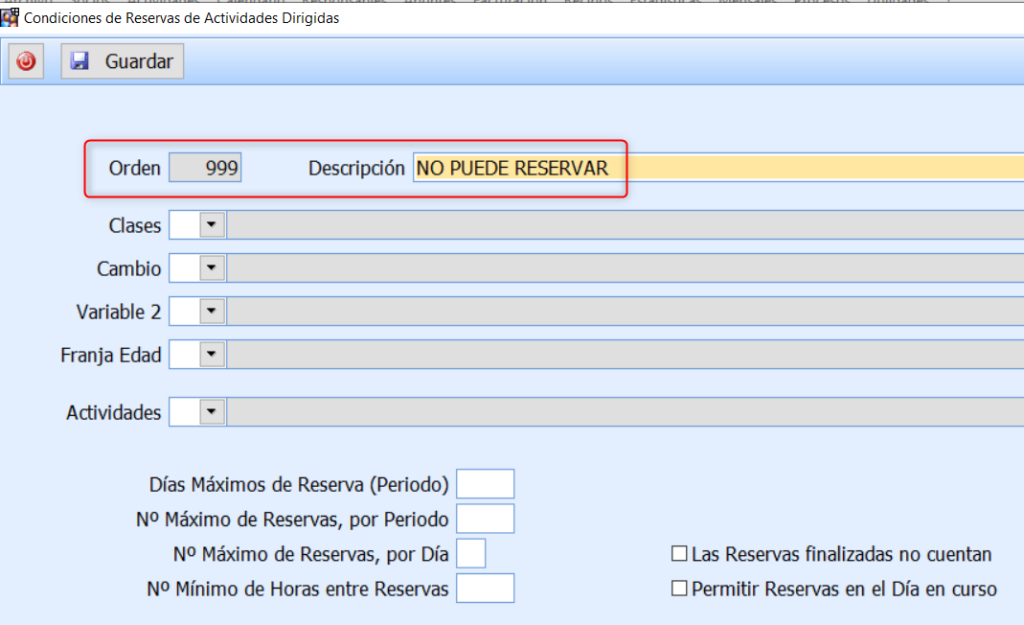
Task: Expand the Franja Edad dropdown
Action: point(211,354)
